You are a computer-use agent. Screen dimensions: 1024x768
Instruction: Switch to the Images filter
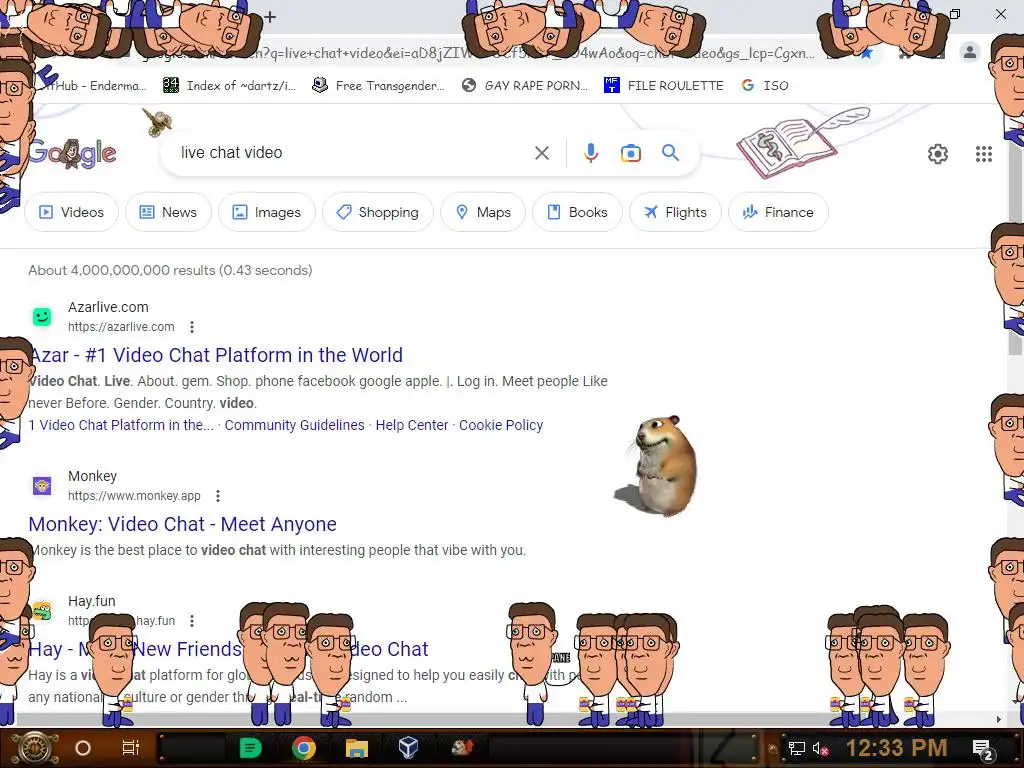click(266, 212)
